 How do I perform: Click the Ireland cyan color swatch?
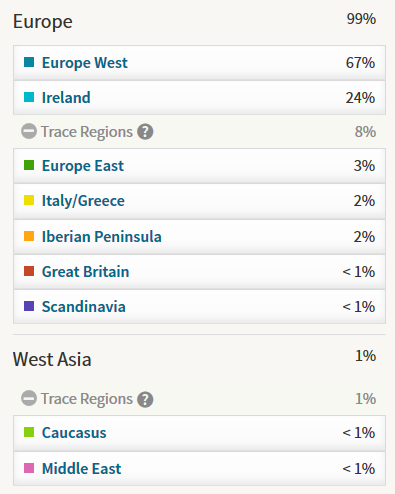coord(29,97)
